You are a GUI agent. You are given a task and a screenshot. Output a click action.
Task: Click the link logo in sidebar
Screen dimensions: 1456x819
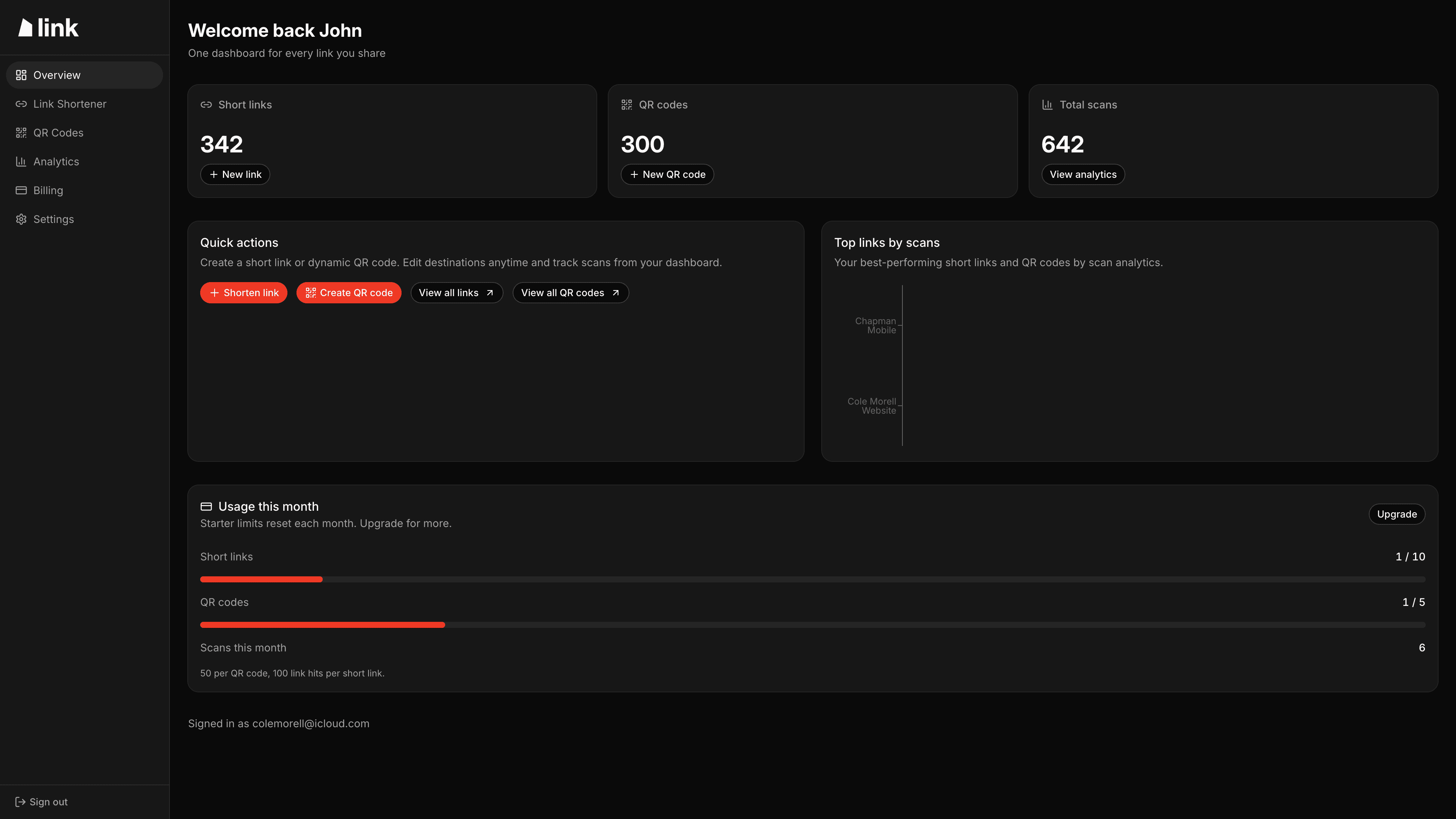pyautogui.click(x=49, y=28)
